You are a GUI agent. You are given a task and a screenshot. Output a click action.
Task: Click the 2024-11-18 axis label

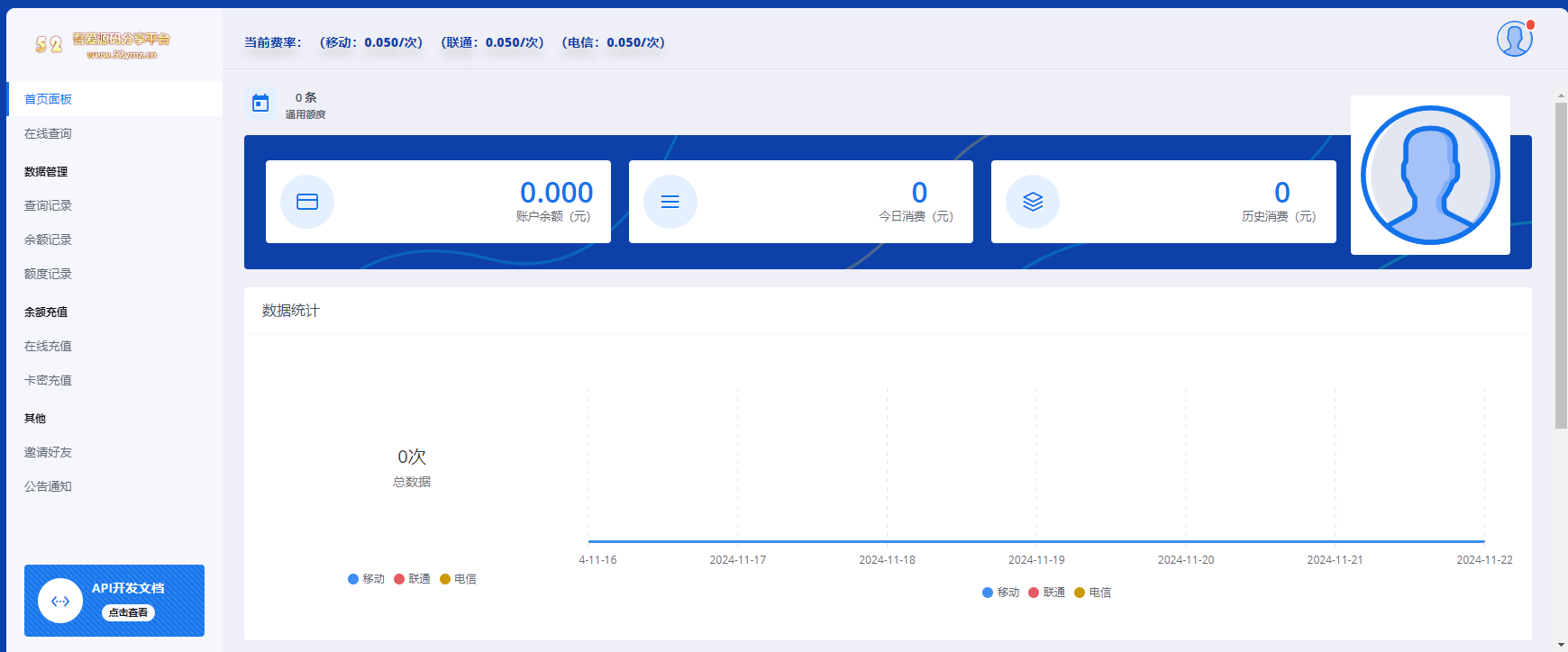887,560
